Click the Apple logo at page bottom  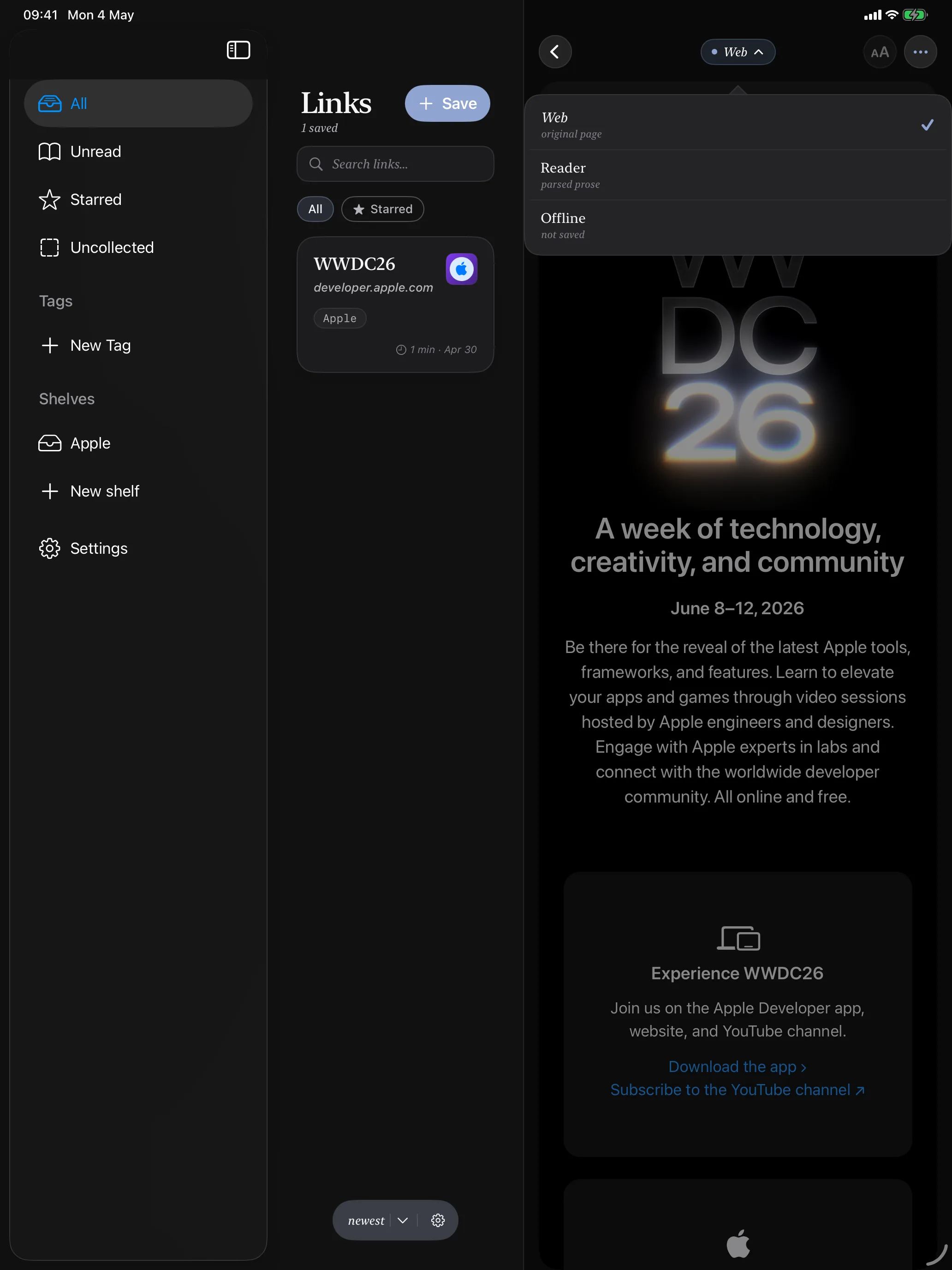[738, 1244]
